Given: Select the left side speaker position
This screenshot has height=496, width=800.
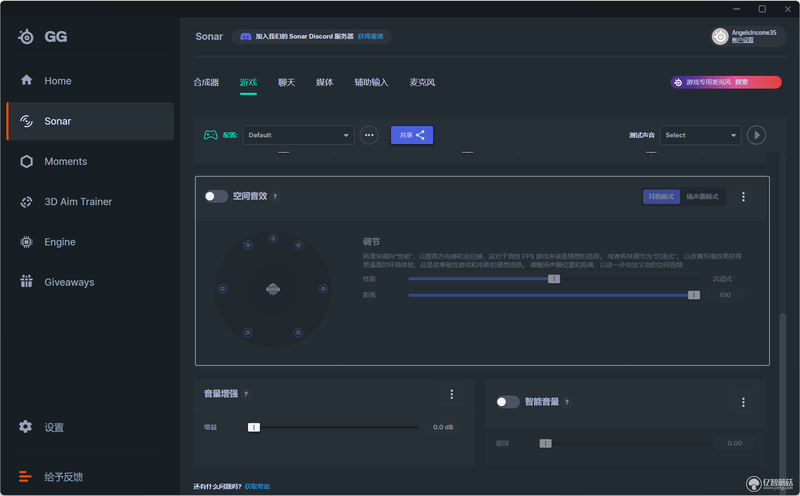Looking at the screenshot, I should pyautogui.click(x=222, y=289).
